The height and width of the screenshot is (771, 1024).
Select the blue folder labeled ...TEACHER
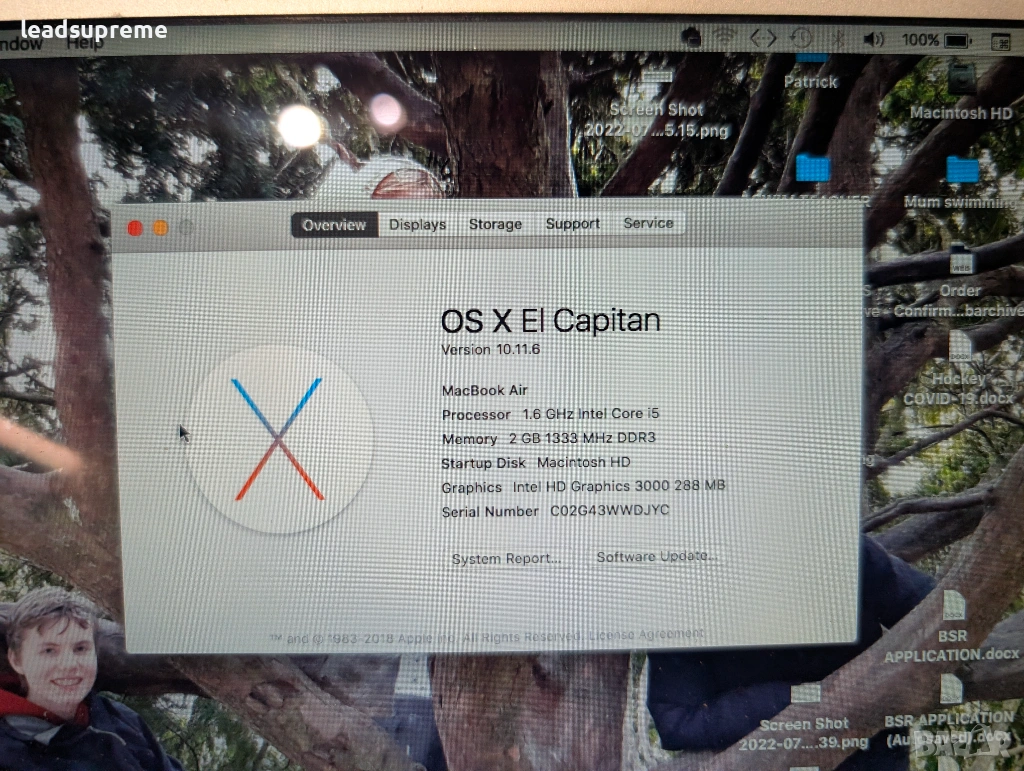tap(813, 167)
